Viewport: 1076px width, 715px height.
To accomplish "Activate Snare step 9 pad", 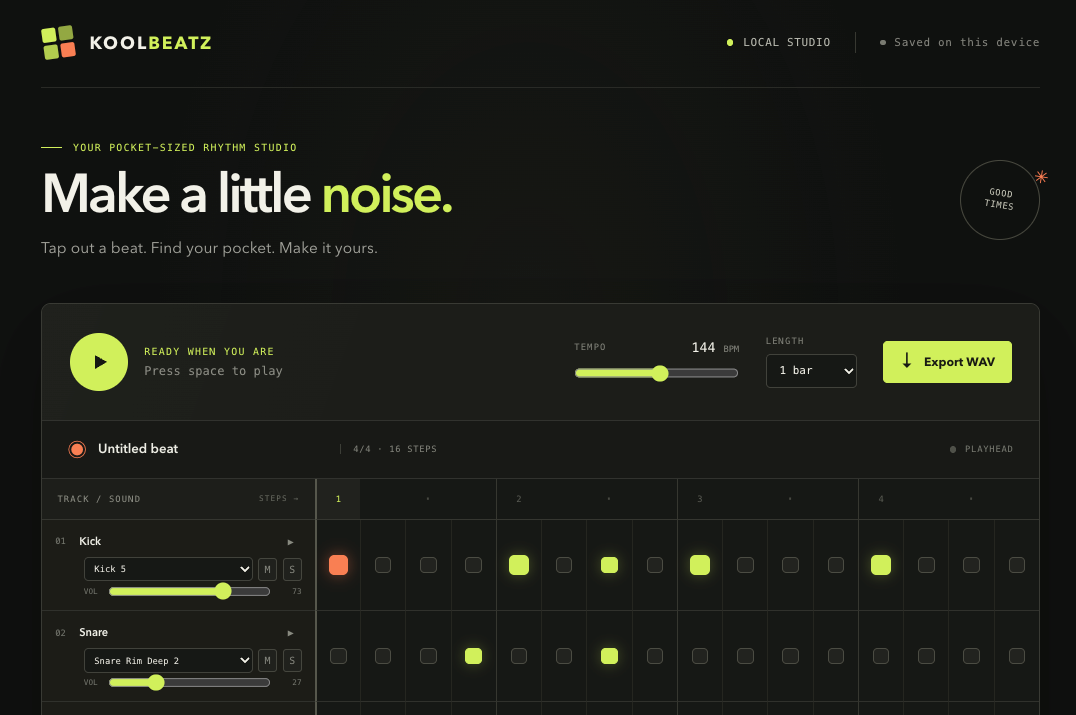I will (x=700, y=657).
